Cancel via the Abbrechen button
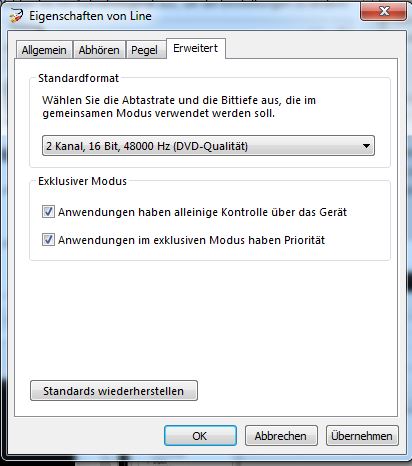 point(281,436)
